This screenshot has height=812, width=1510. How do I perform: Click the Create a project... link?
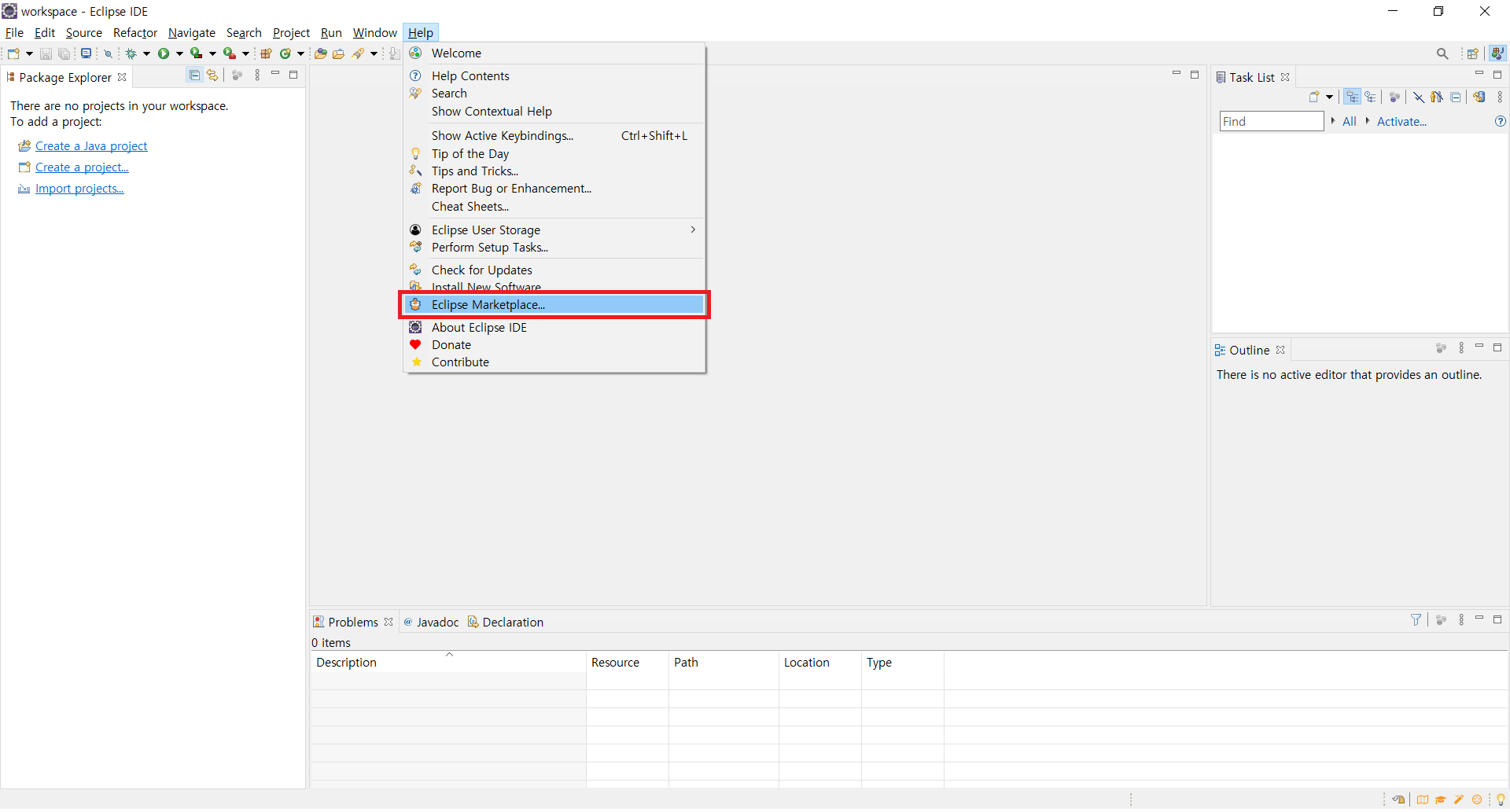(82, 167)
